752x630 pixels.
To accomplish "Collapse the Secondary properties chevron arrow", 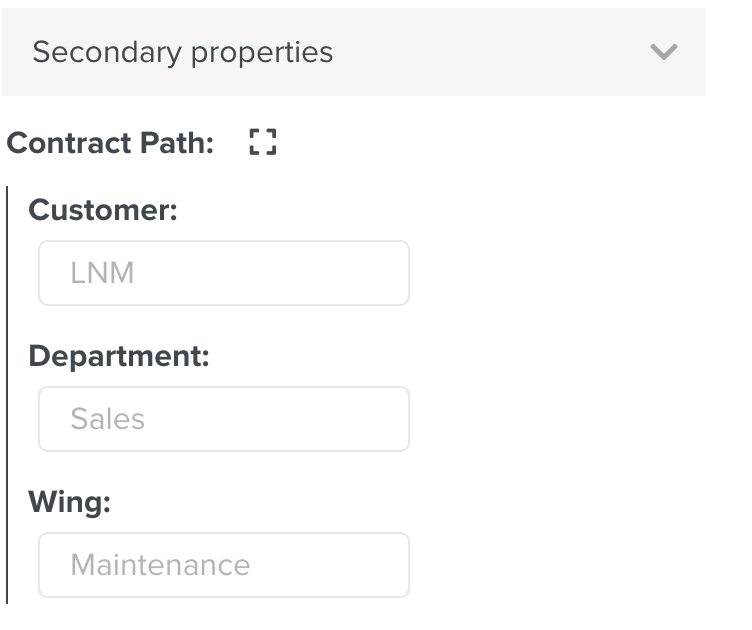I will click(x=664, y=52).
